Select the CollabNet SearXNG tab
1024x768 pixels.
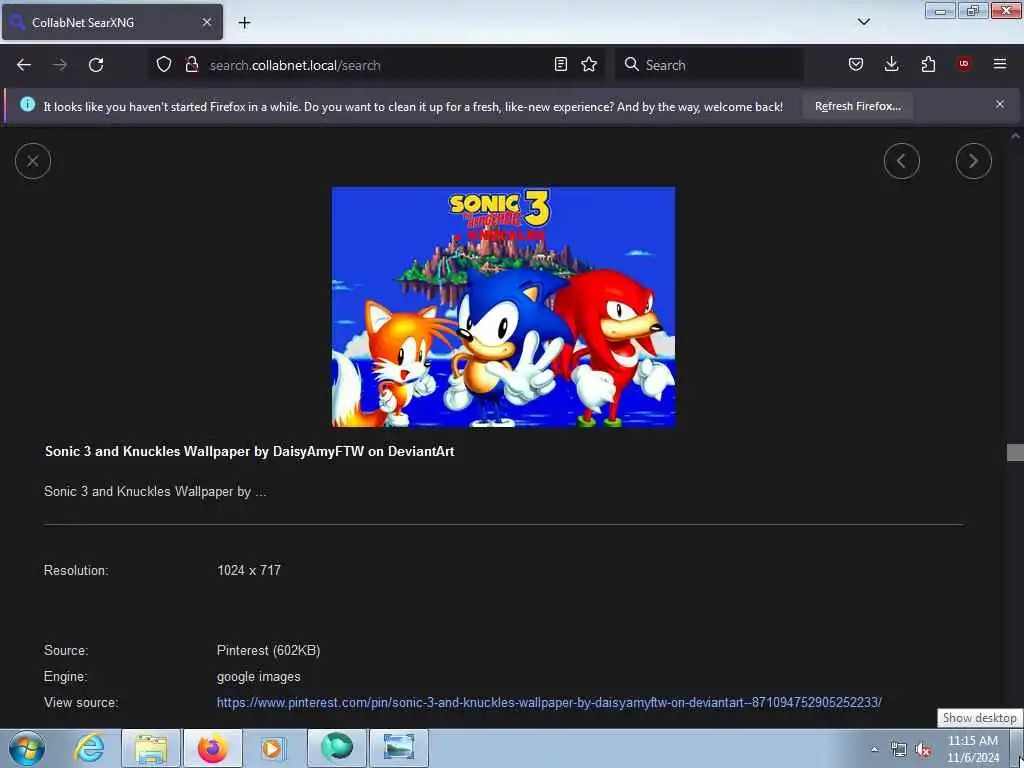tap(112, 22)
